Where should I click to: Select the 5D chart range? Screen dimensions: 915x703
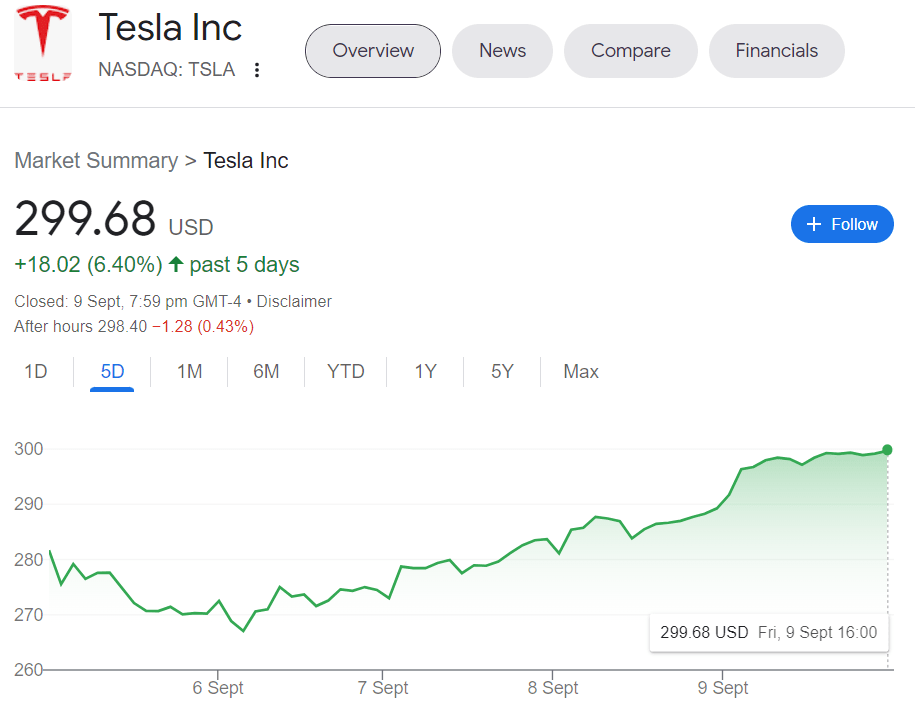tap(112, 372)
